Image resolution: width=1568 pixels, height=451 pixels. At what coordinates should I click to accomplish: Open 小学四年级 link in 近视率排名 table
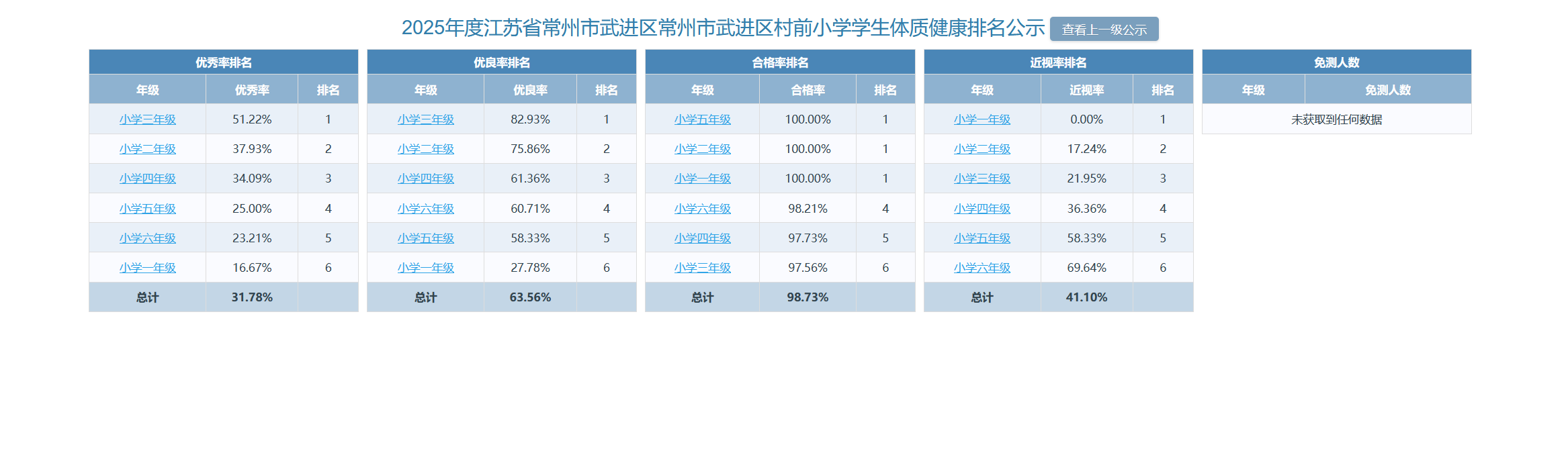click(x=982, y=209)
